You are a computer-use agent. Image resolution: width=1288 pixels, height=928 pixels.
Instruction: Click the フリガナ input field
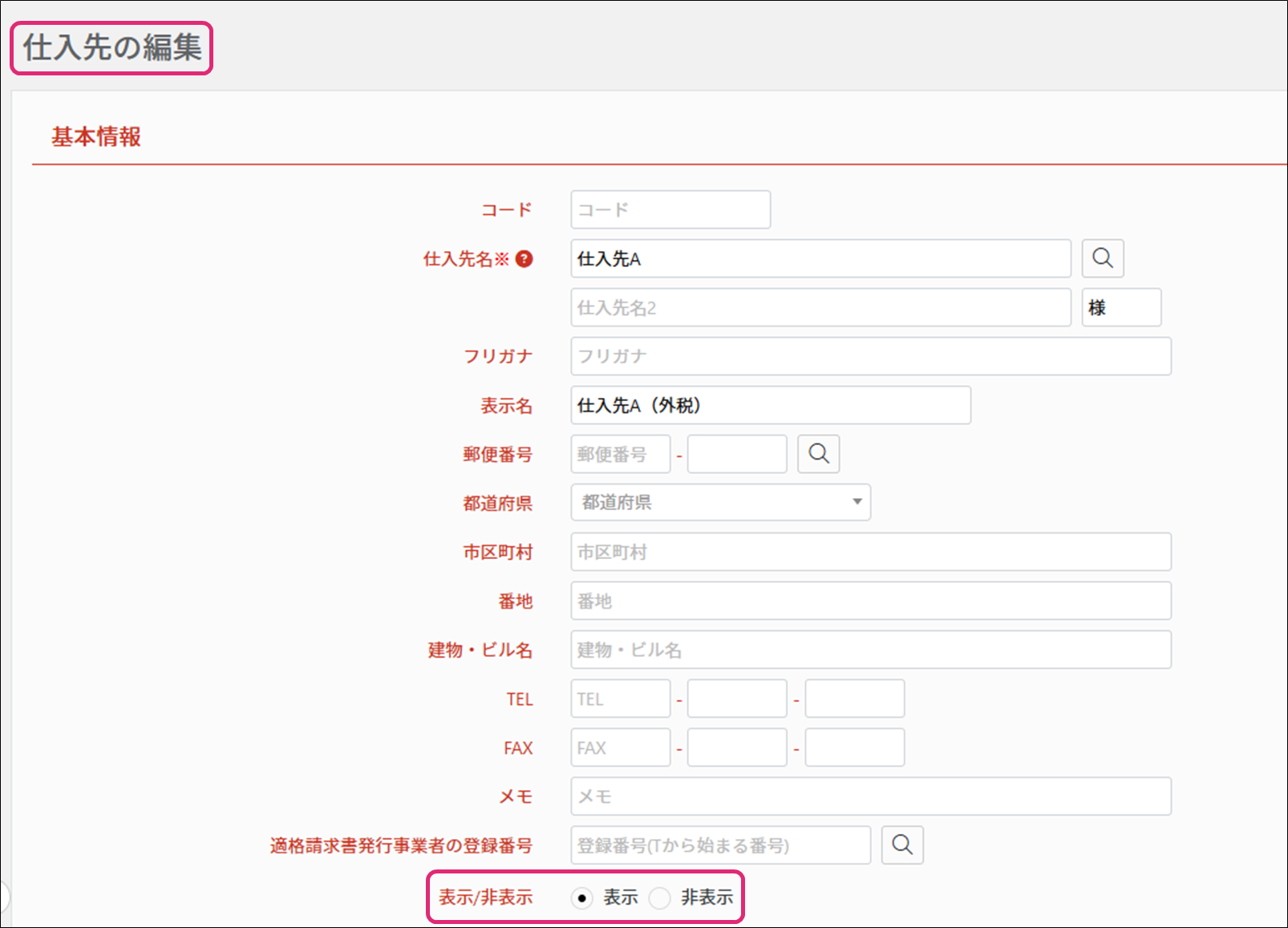[870, 356]
